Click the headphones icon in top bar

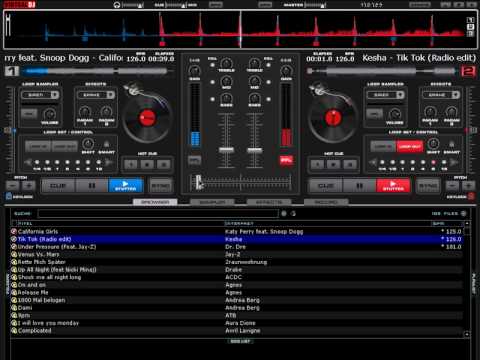point(117,5)
